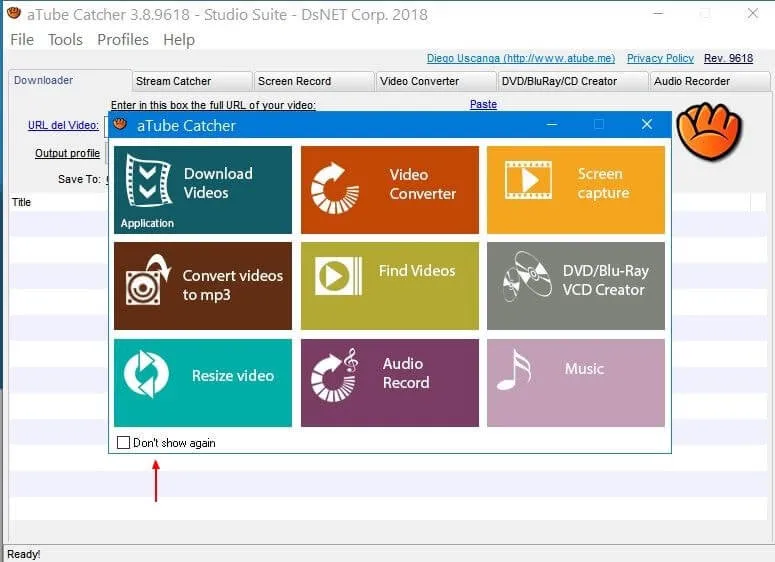775x562 pixels.
Task: Click the Title column header
Action: 21,202
